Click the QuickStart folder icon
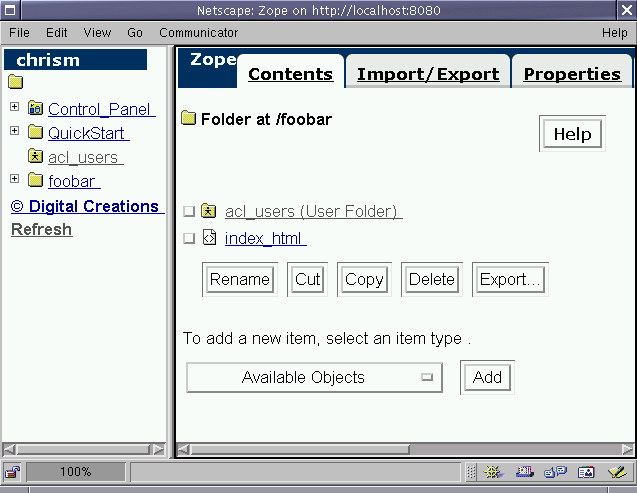Viewport: 637px width, 493px height. [x=35, y=132]
